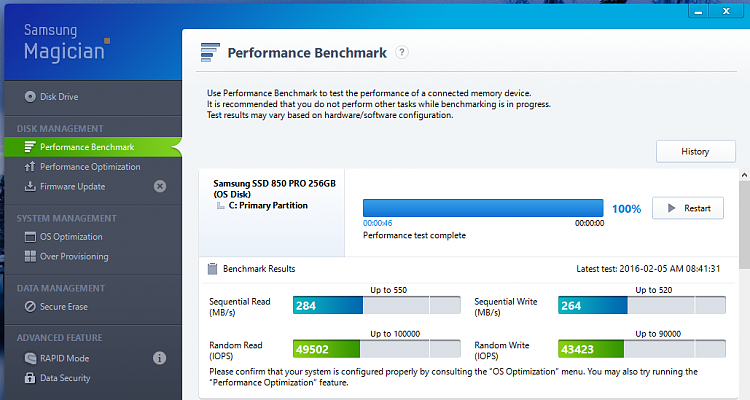Select C: Primary Partition entry
750x400 pixels.
[268, 206]
